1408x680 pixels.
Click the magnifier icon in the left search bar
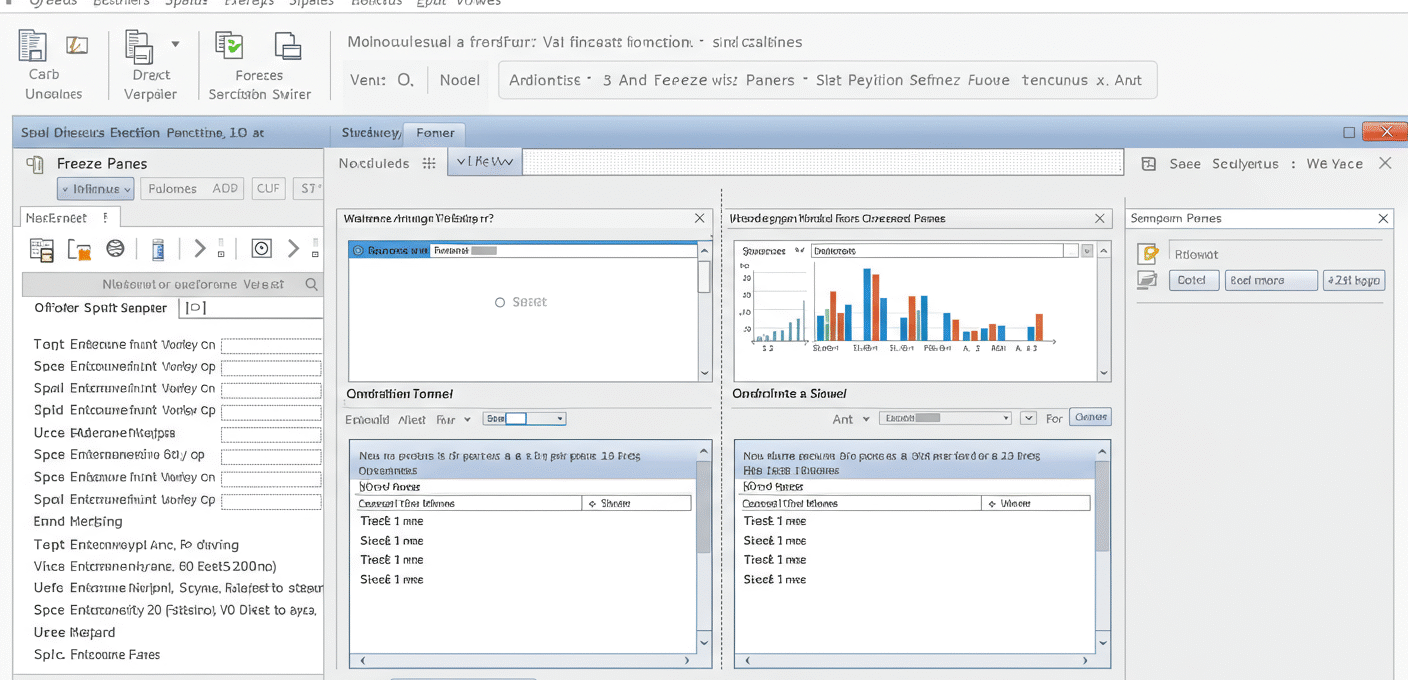point(312,285)
